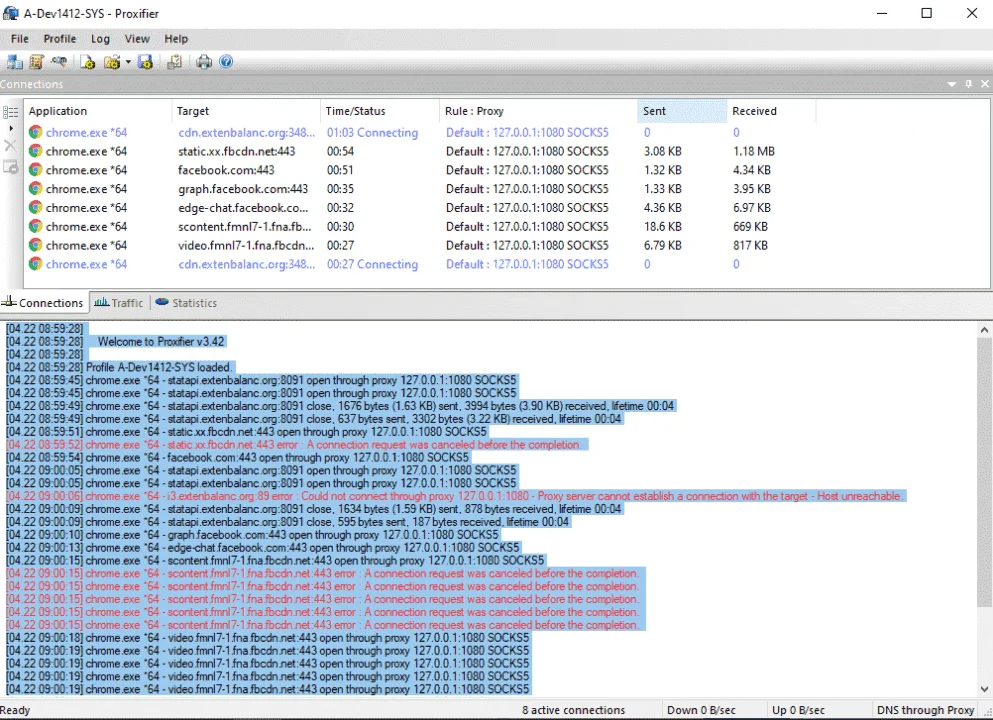The width and height of the screenshot is (993, 720).
Task: Switch to the Traffic tab
Action: [119, 303]
